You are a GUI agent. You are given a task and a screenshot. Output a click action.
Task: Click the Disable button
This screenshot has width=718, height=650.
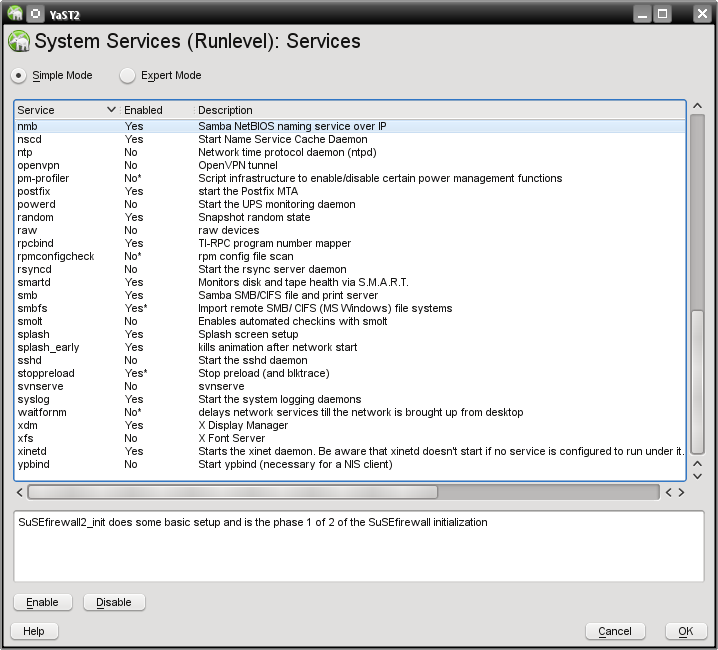114,602
